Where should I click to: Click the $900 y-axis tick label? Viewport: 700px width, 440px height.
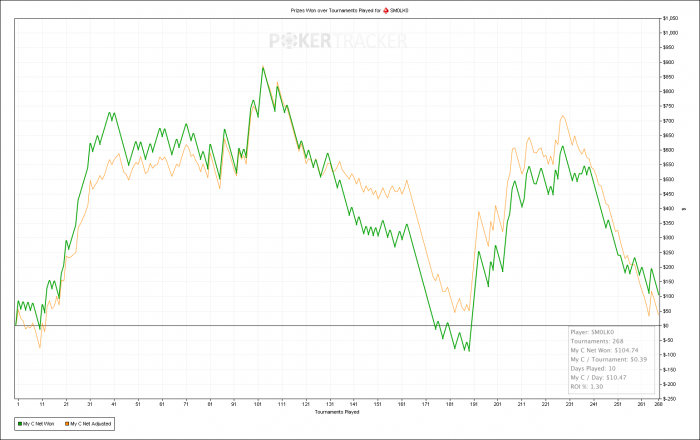(668, 62)
